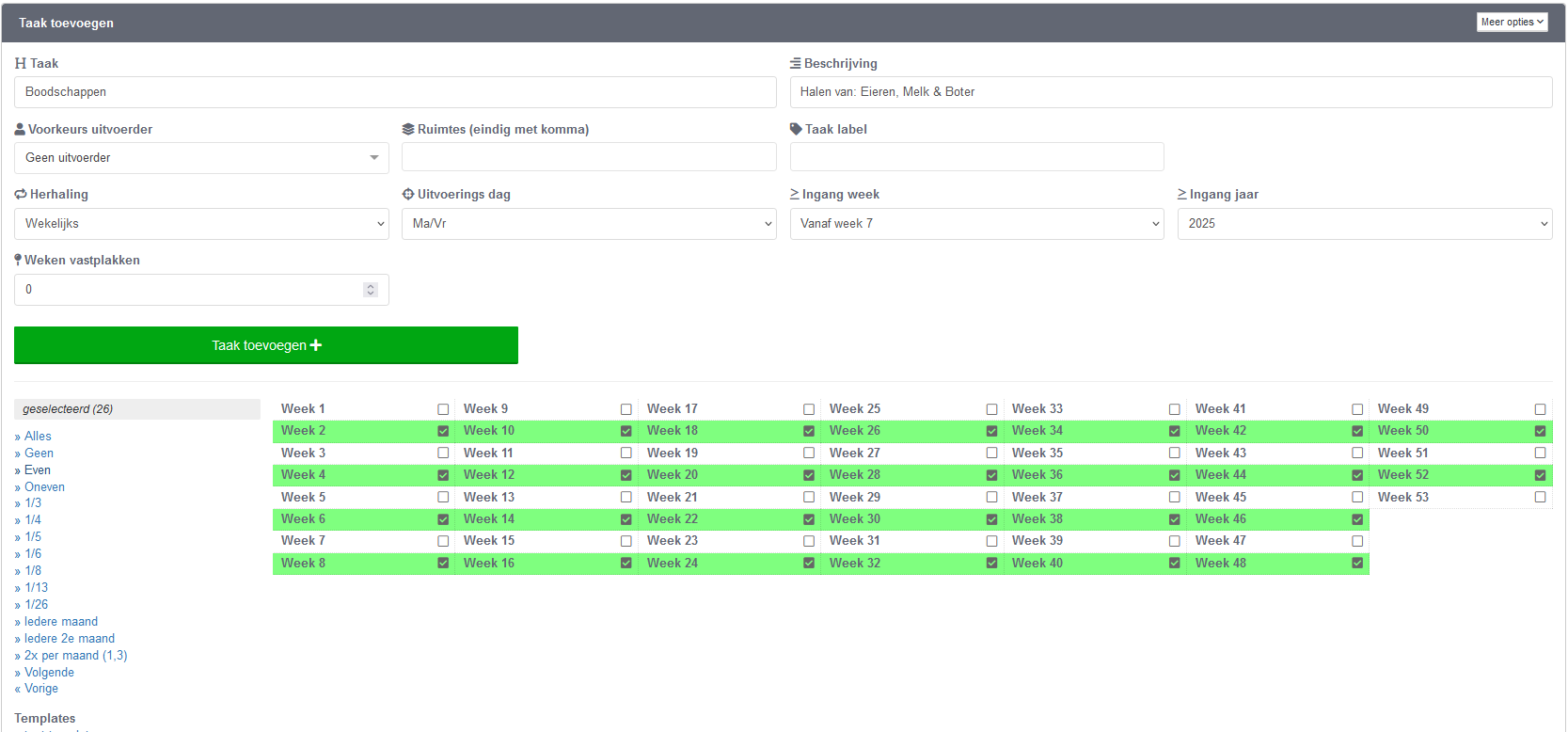Click the Beschrijving text field
The image size is (1568, 732).
click(1171, 92)
